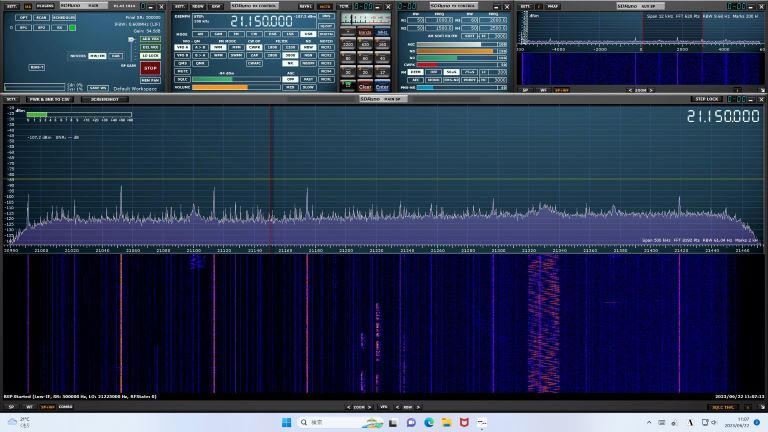This screenshot has width=768, height=432.
Task: Click the SCREENSHOT button above the spectrum
Action: 103,99
